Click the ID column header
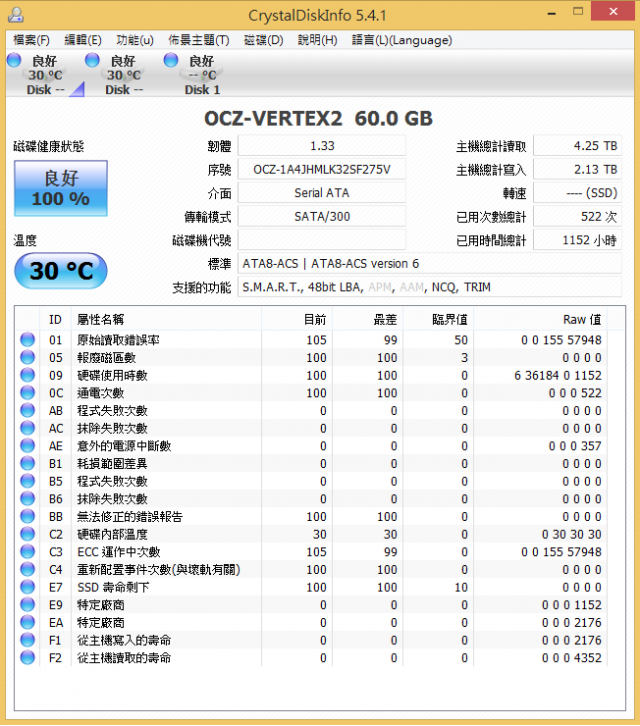This screenshot has width=640, height=726. [55, 319]
